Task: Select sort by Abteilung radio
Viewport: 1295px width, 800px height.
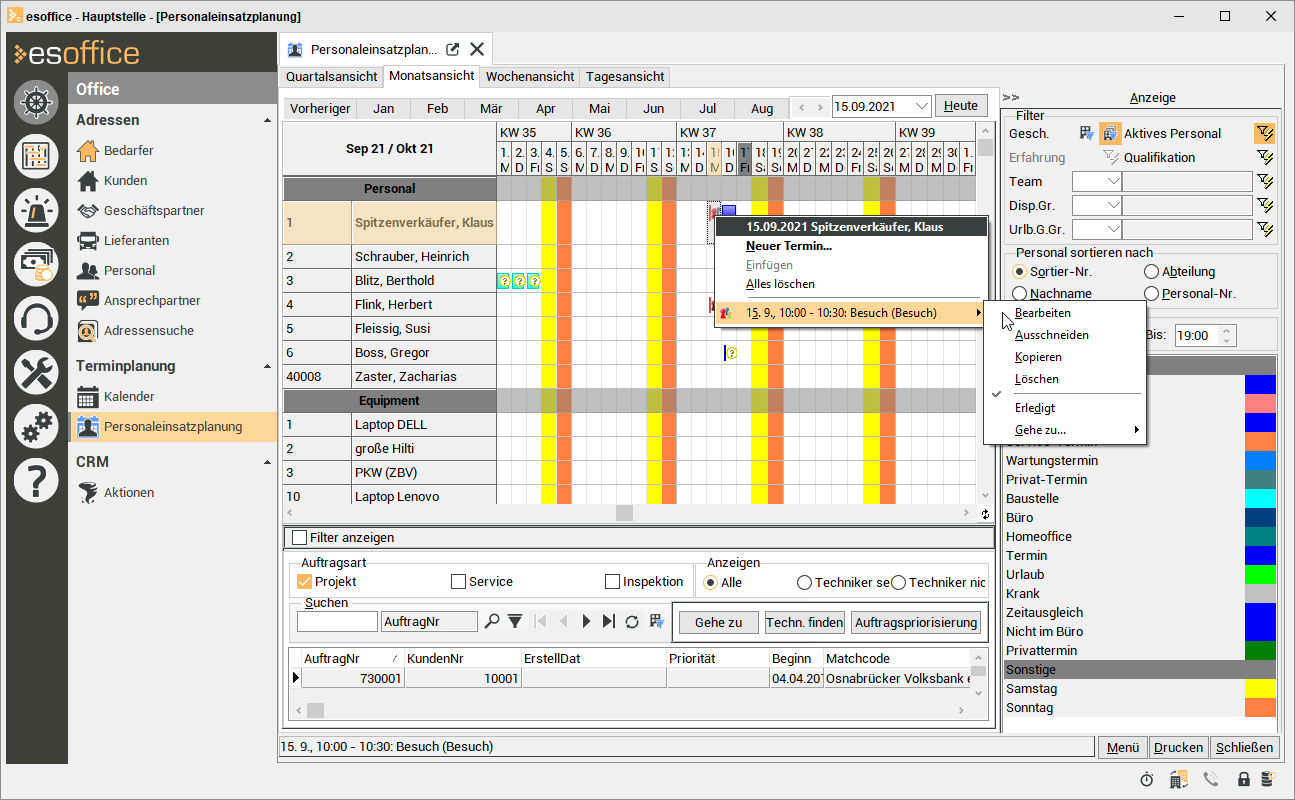Action: (1151, 271)
